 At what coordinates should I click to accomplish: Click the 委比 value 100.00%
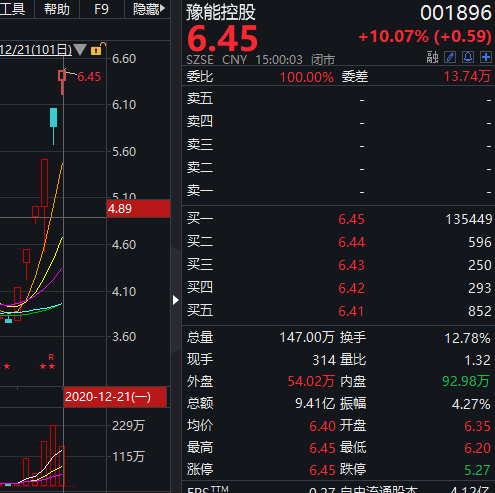click(x=307, y=77)
